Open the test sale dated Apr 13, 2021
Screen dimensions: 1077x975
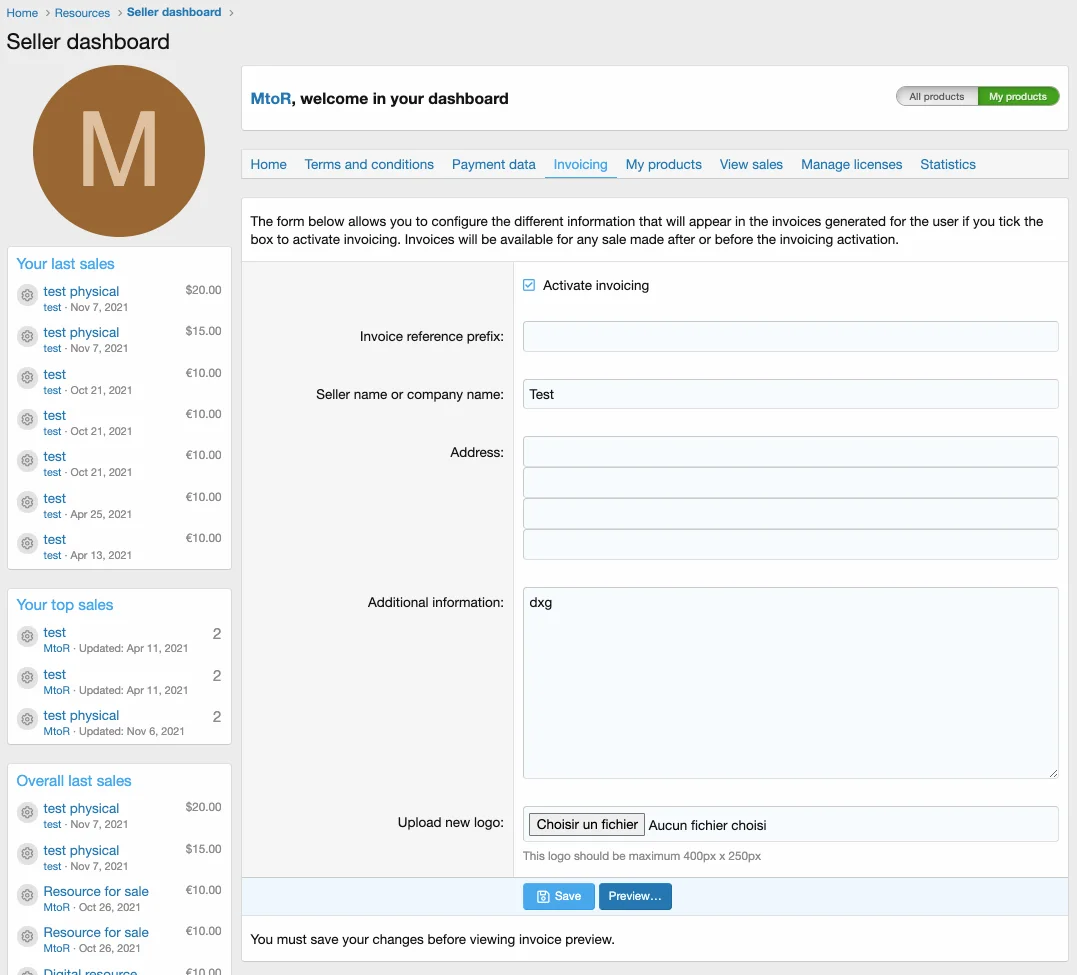(x=54, y=539)
